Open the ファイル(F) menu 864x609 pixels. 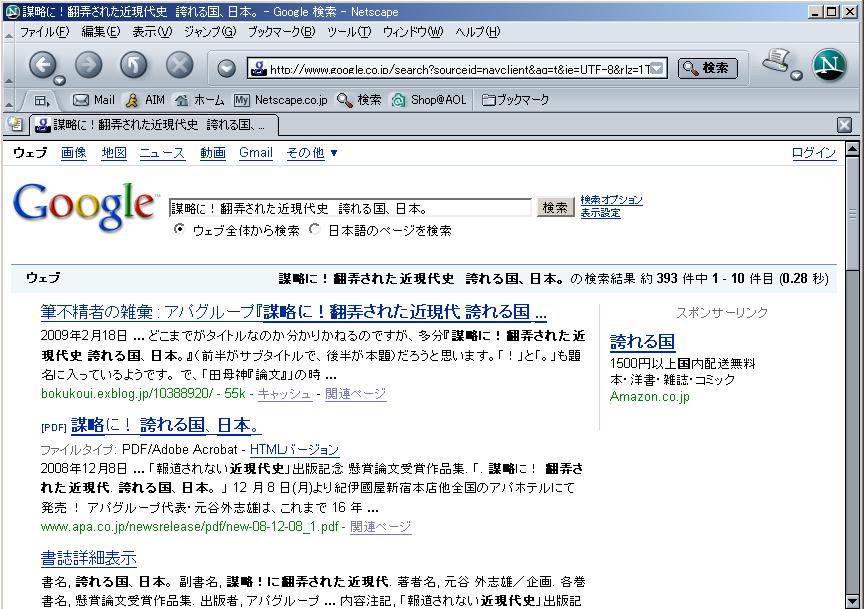click(x=44, y=32)
